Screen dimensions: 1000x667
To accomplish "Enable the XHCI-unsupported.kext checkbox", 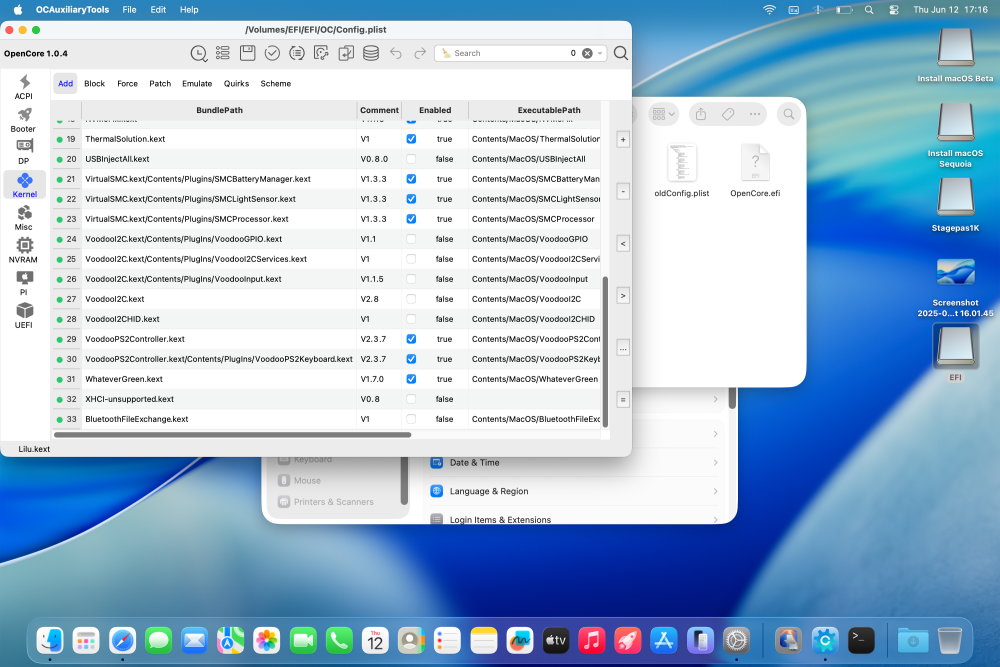I will tap(411, 399).
